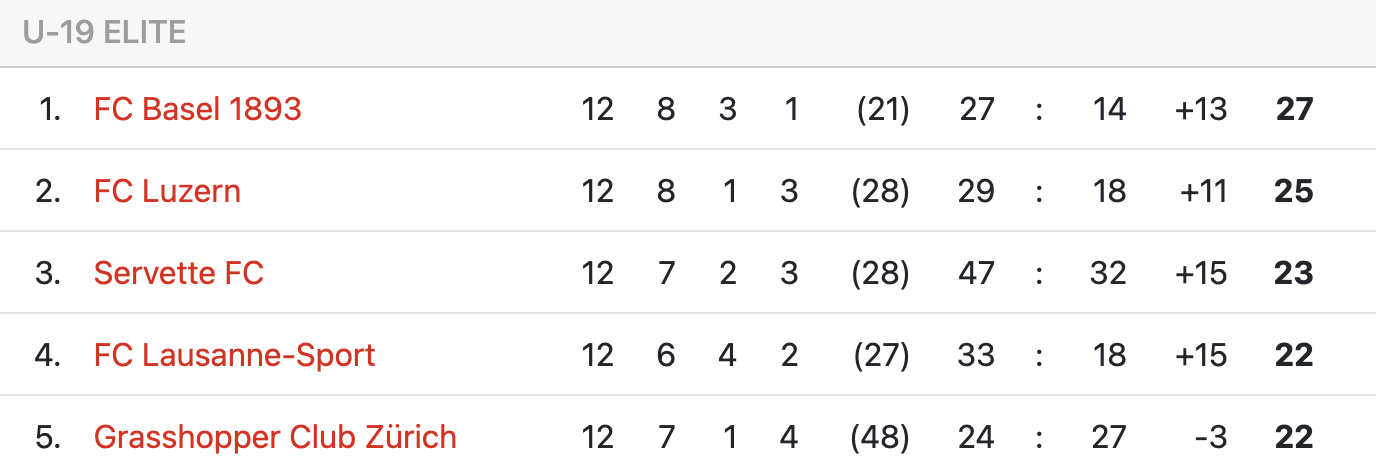Click the (21) value in Basel's row
1376x476 pixels.
(x=882, y=109)
